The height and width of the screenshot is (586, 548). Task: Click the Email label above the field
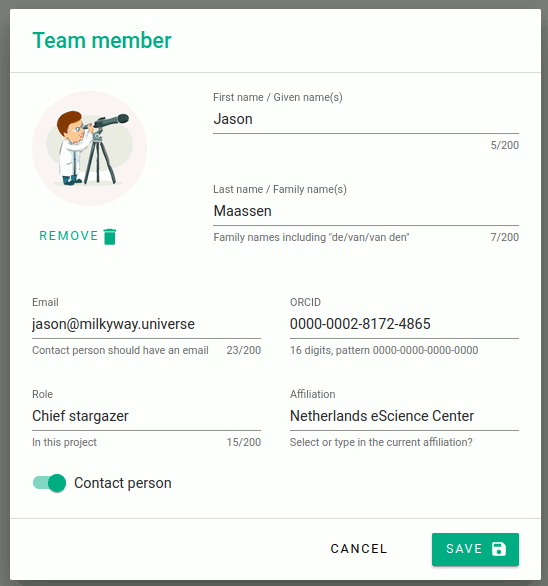[x=45, y=302]
